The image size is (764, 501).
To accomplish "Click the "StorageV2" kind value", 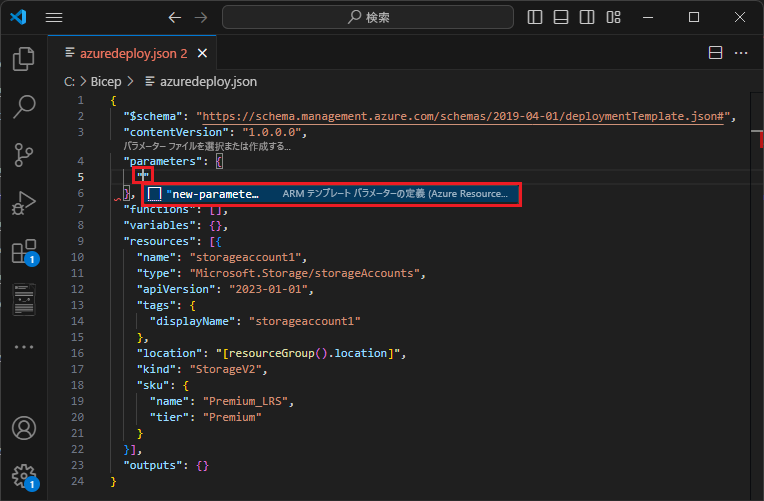I will pyautogui.click(x=226, y=369).
